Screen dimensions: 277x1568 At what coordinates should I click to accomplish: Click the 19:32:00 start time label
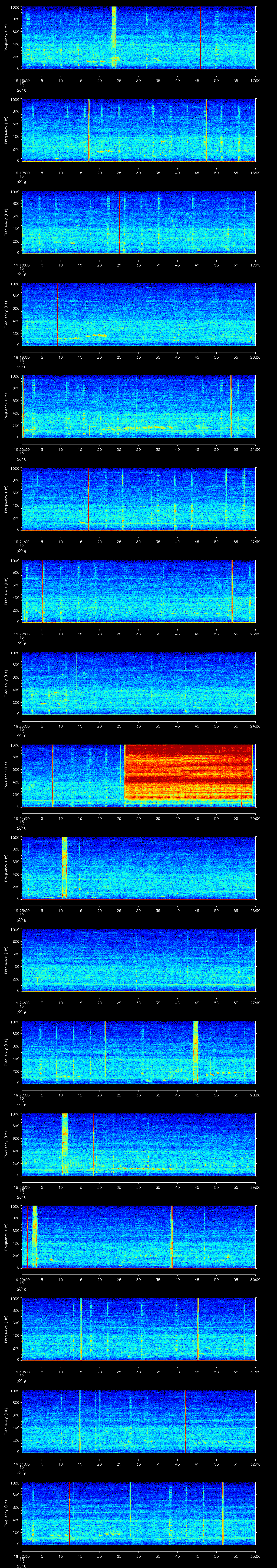click(x=21, y=1556)
